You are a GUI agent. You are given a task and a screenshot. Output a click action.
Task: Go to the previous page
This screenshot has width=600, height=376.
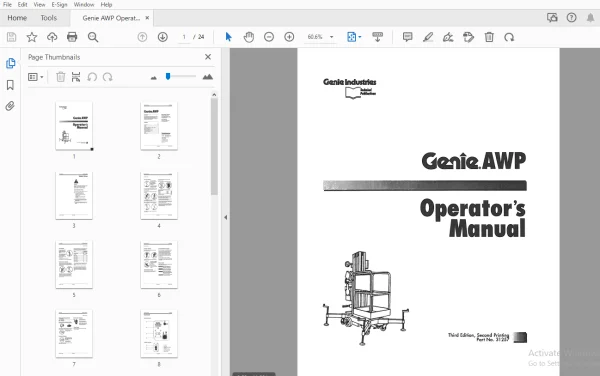point(142,37)
